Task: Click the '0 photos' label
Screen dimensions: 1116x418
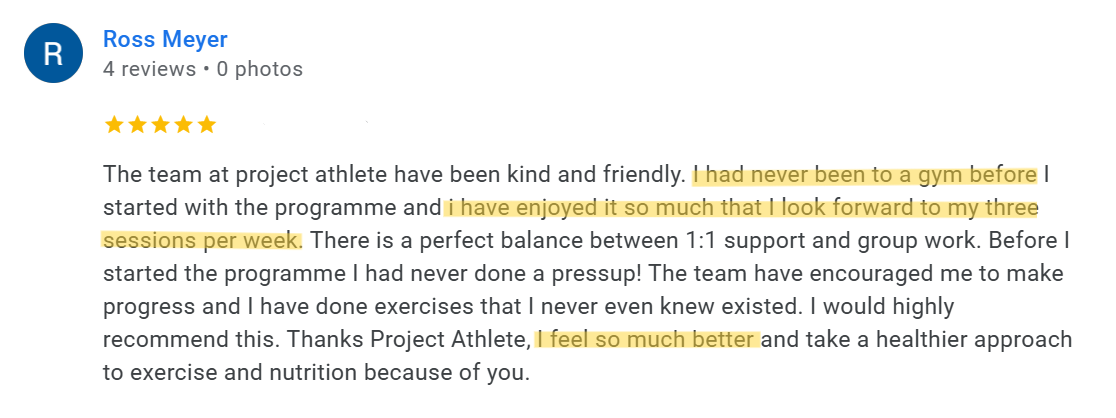Action: point(259,69)
